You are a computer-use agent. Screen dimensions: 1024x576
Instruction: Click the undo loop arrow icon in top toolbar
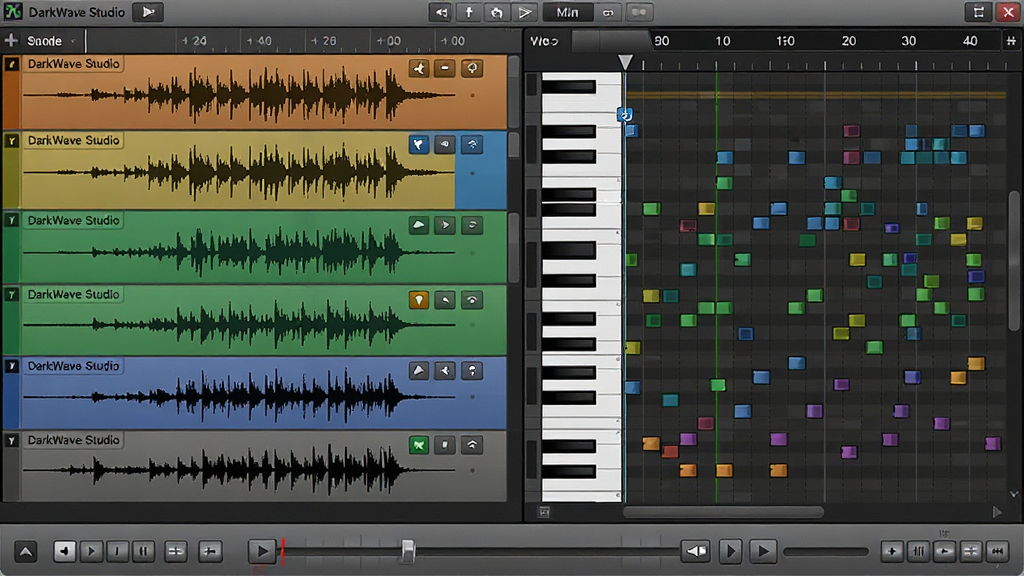(496, 12)
